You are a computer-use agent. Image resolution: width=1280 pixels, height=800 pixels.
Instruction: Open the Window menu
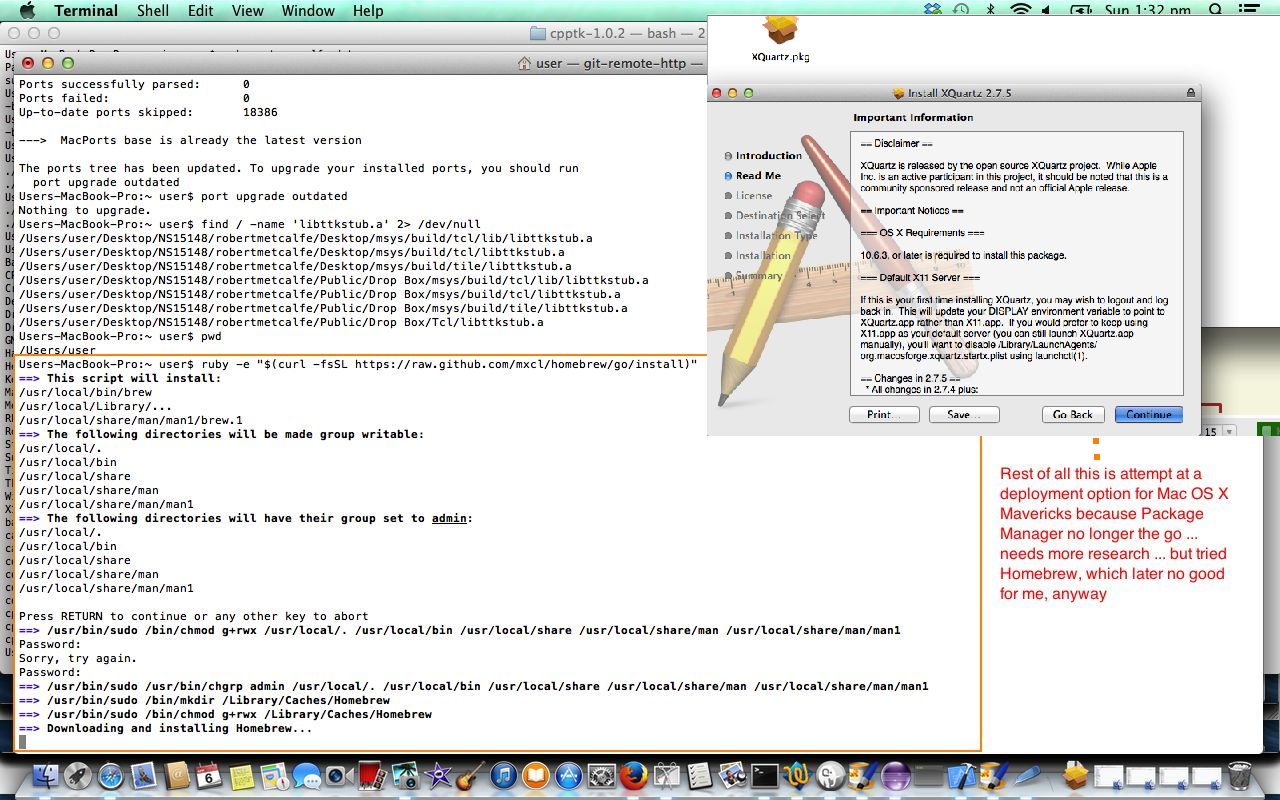308,11
